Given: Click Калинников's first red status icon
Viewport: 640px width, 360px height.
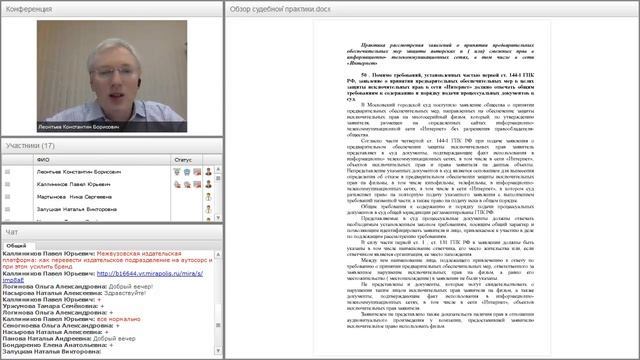Looking at the screenshot, I should 177,184.
